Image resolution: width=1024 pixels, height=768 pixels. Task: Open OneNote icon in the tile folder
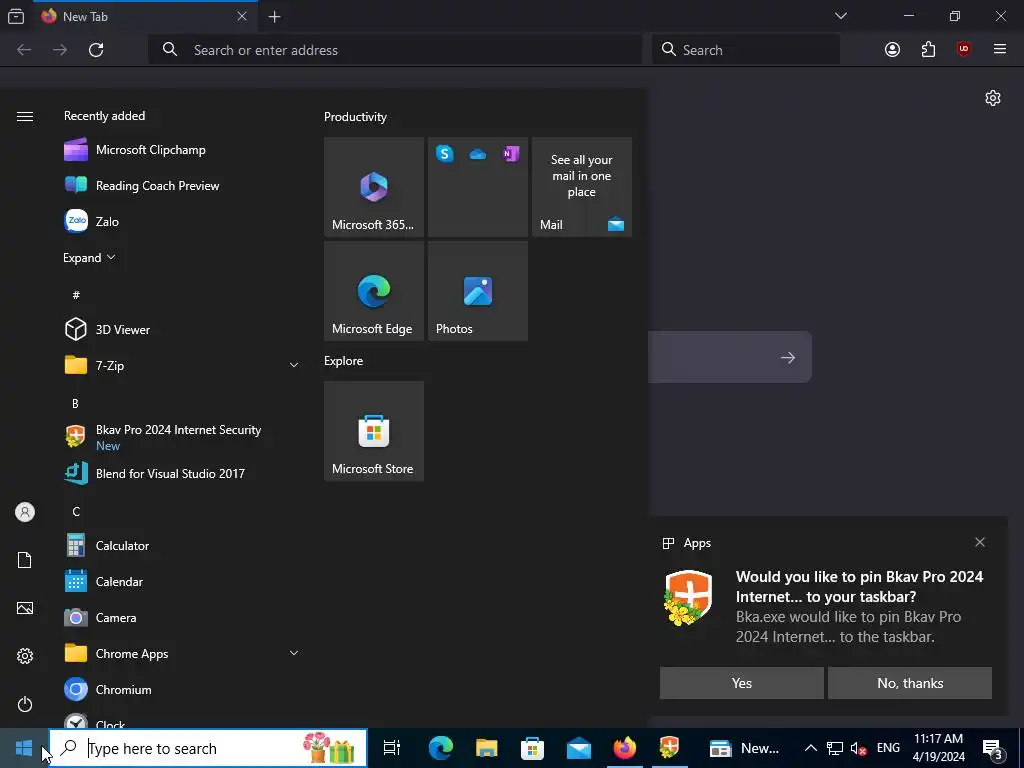(x=511, y=154)
